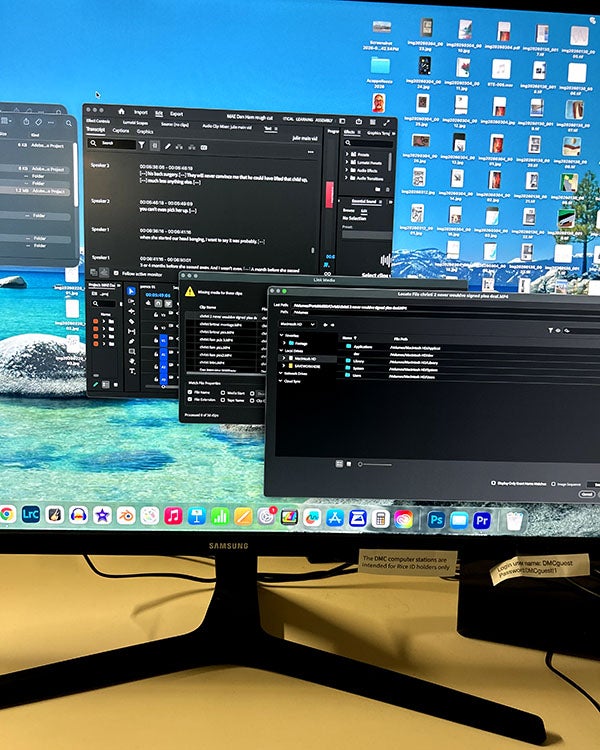This screenshot has height=750, width=600.
Task: Click the Quick Export share icon
Action: click(359, 121)
